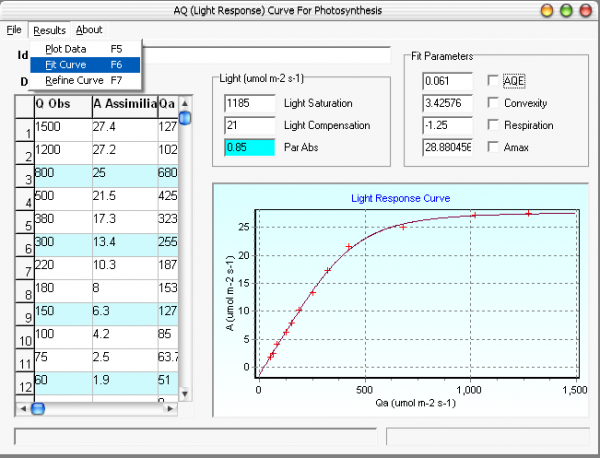
Task: Select row header 12
Action: (x=24, y=383)
